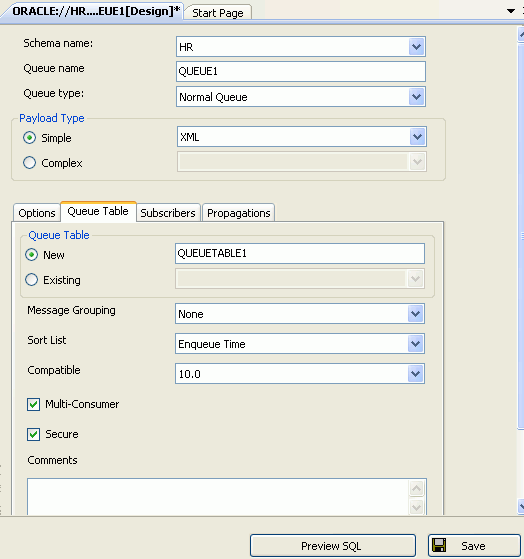Click the Queue name input field
Viewport: 524px width, 559px height.
[301, 71]
